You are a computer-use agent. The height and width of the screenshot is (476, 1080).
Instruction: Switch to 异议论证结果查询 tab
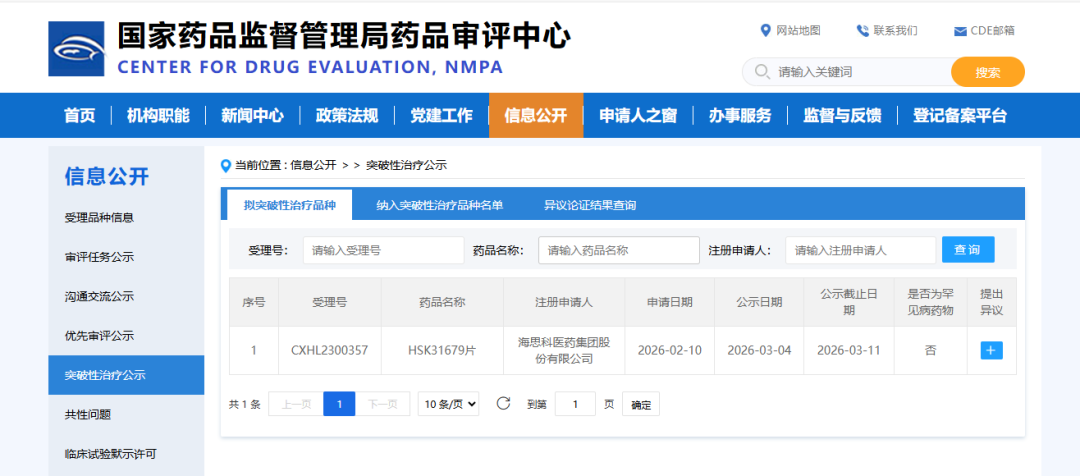(589, 205)
